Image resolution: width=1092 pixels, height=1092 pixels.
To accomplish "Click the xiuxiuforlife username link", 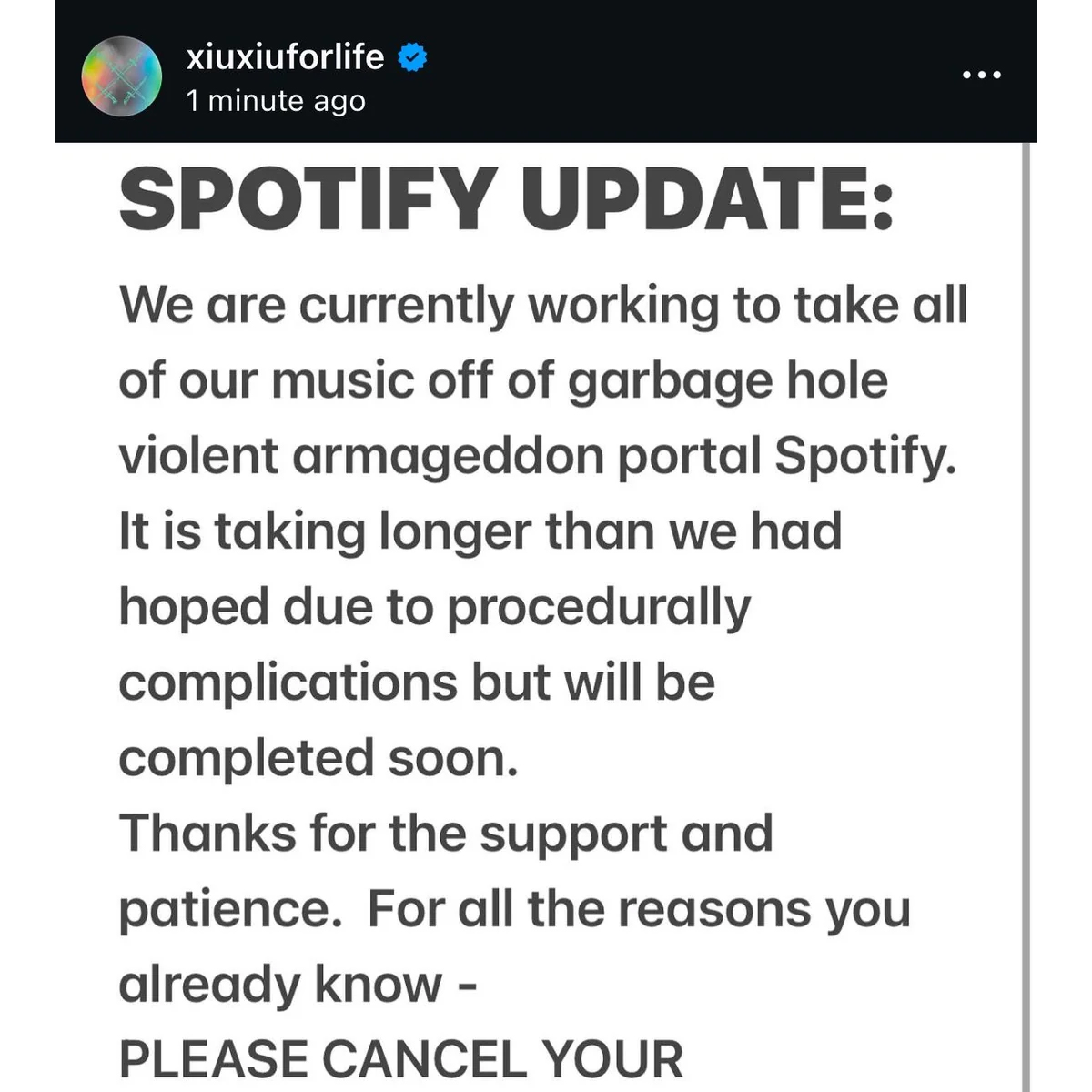I will click(285, 57).
